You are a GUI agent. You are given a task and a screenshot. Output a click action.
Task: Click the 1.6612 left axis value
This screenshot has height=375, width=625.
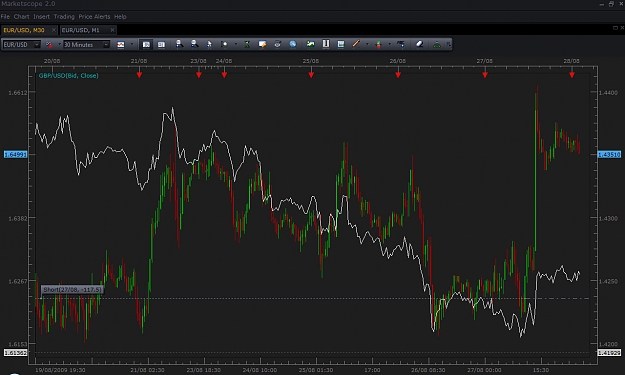coord(18,92)
